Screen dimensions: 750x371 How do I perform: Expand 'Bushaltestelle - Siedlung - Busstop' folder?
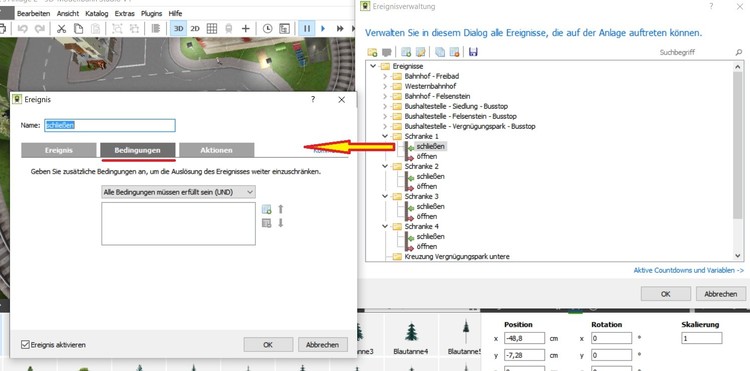385,106
